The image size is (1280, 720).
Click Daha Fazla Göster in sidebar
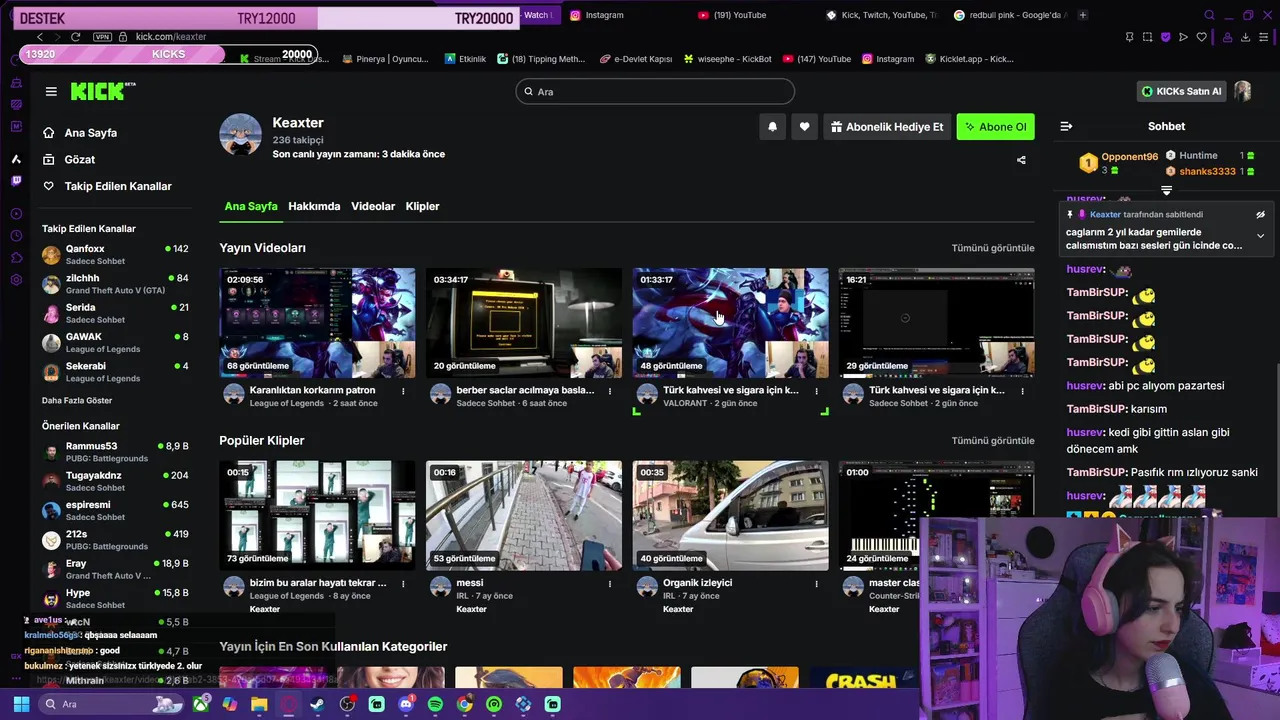click(x=77, y=400)
